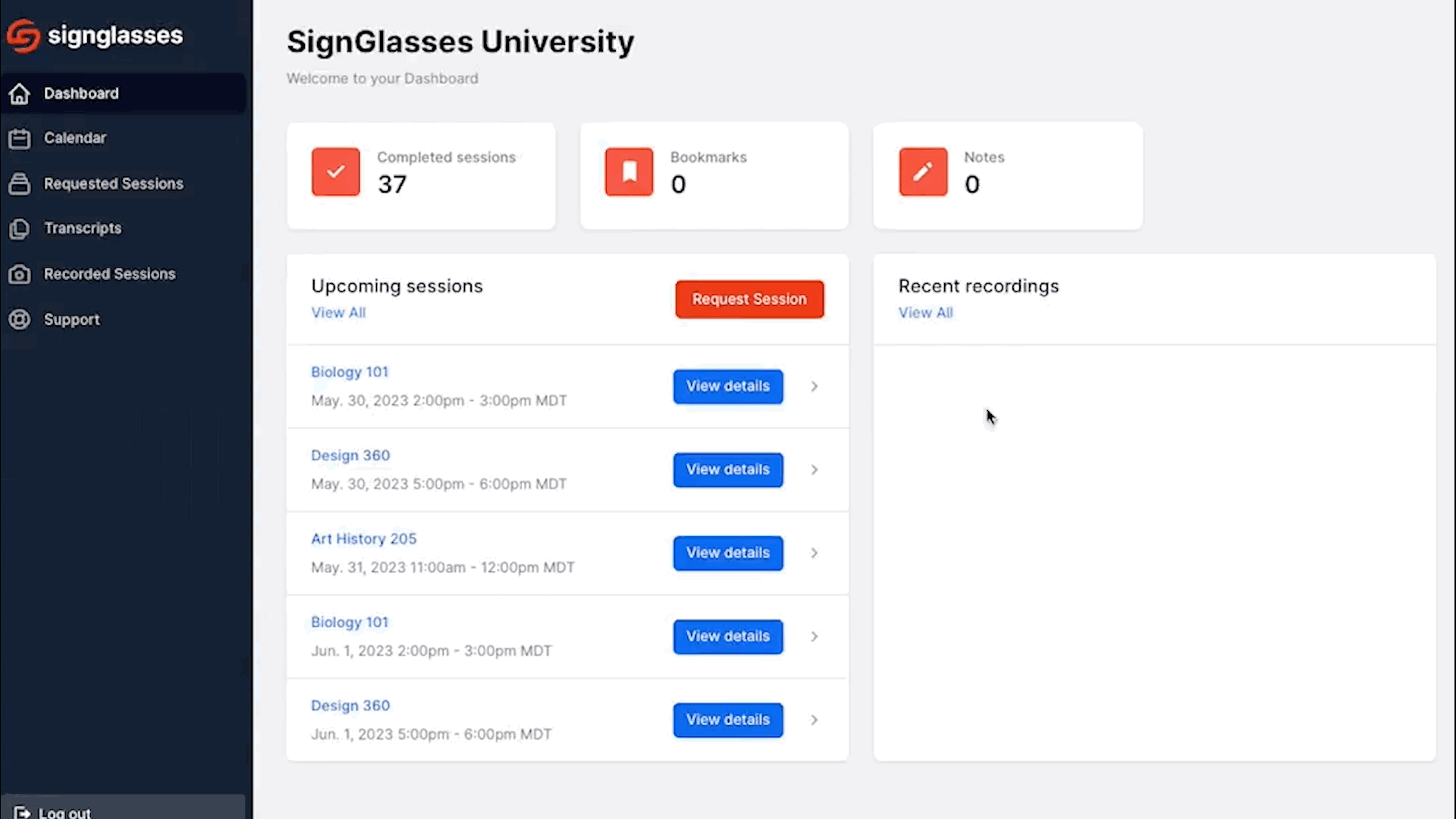Click the Recorded Sessions camera icon
This screenshot has width=1456, height=819.
[20, 275]
